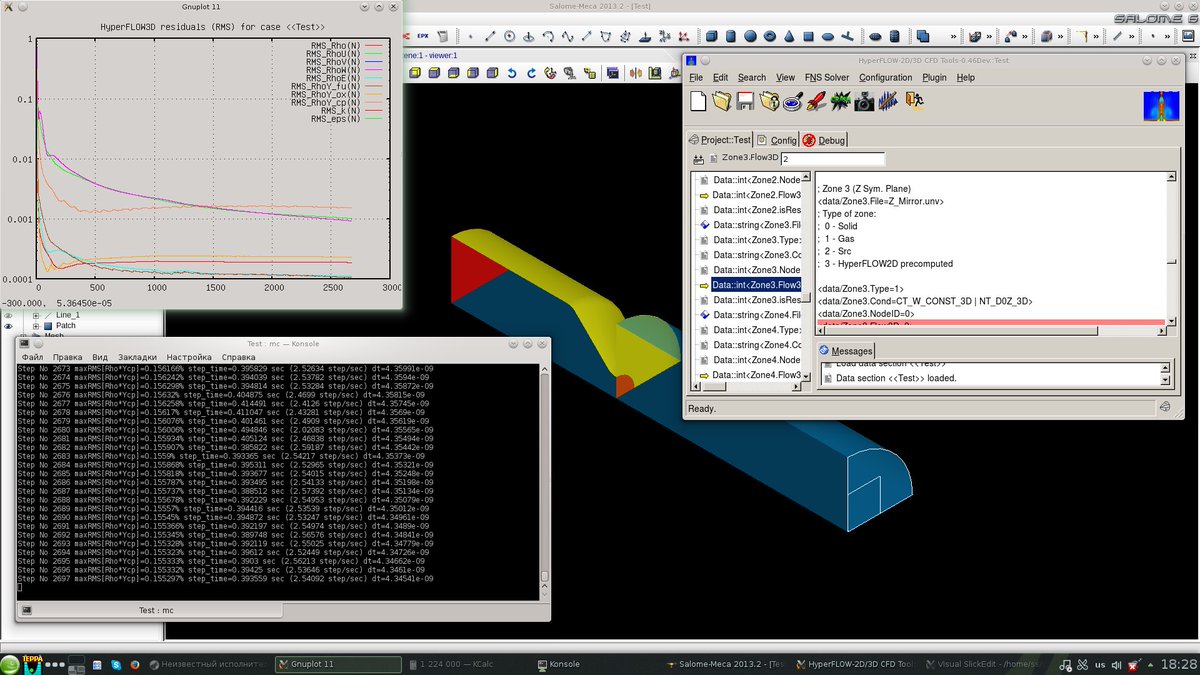Click the green explosion icon in HyperFLOW toolbar
This screenshot has height=675, width=1200.
tap(840, 101)
